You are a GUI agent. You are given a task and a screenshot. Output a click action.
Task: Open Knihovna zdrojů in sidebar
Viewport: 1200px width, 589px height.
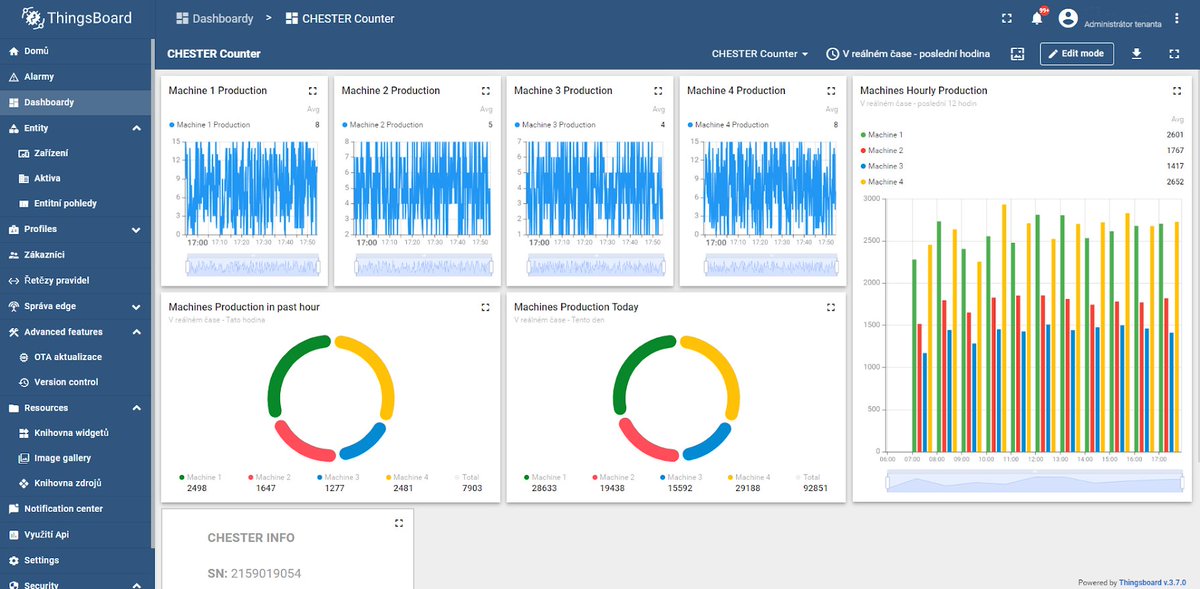point(77,484)
